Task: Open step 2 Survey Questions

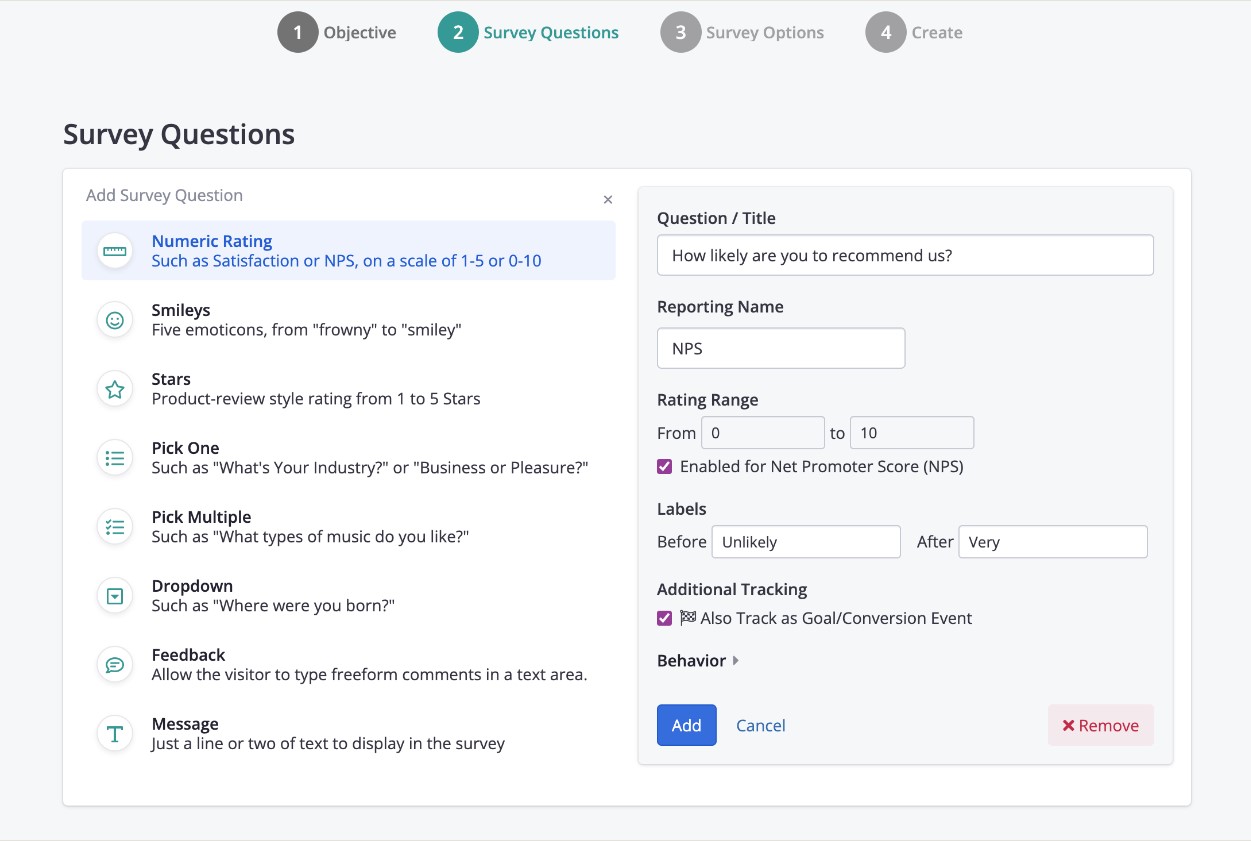Action: click(x=528, y=32)
